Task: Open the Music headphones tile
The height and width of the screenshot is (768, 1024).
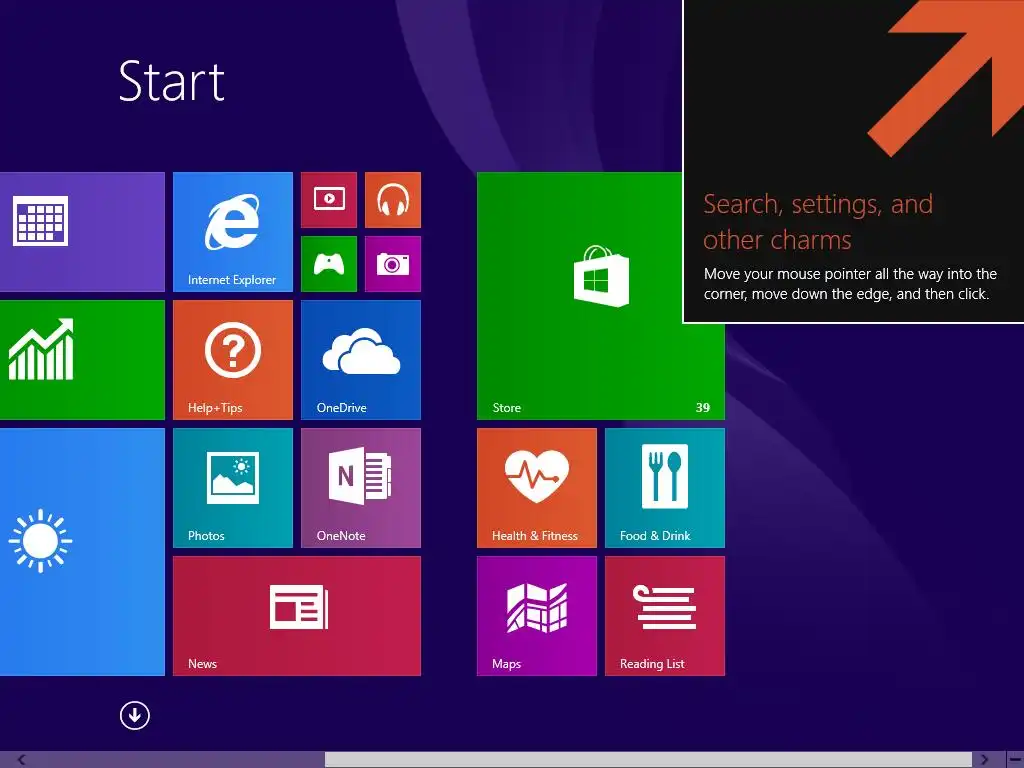Action: point(392,200)
